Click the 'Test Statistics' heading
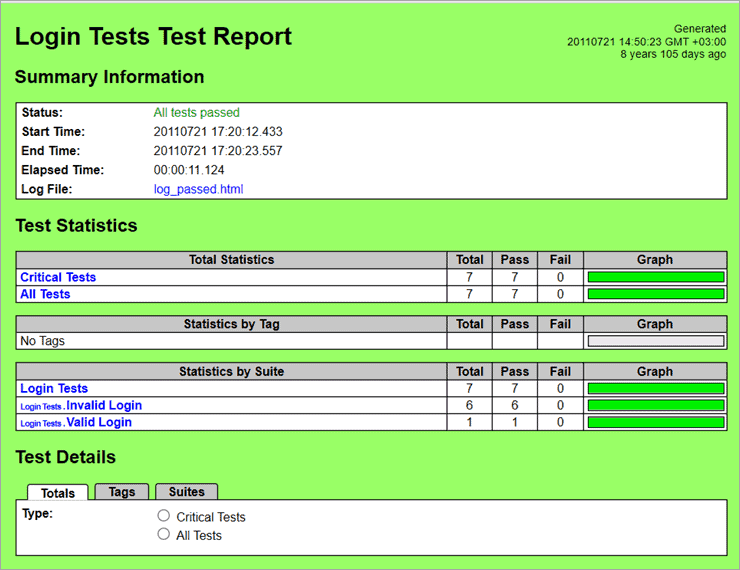 coord(76,226)
